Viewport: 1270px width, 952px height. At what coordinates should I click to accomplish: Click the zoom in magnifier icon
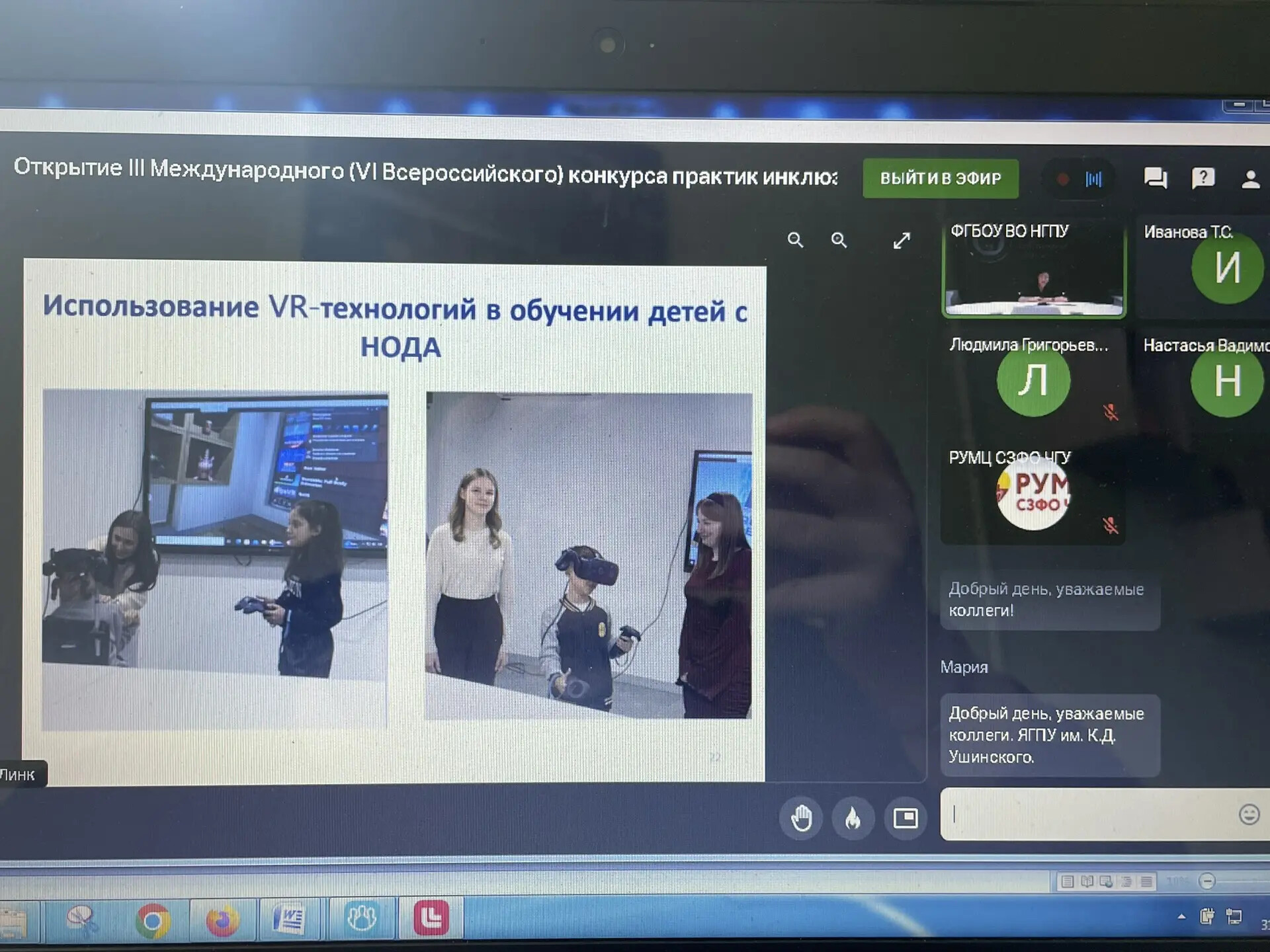click(x=839, y=240)
